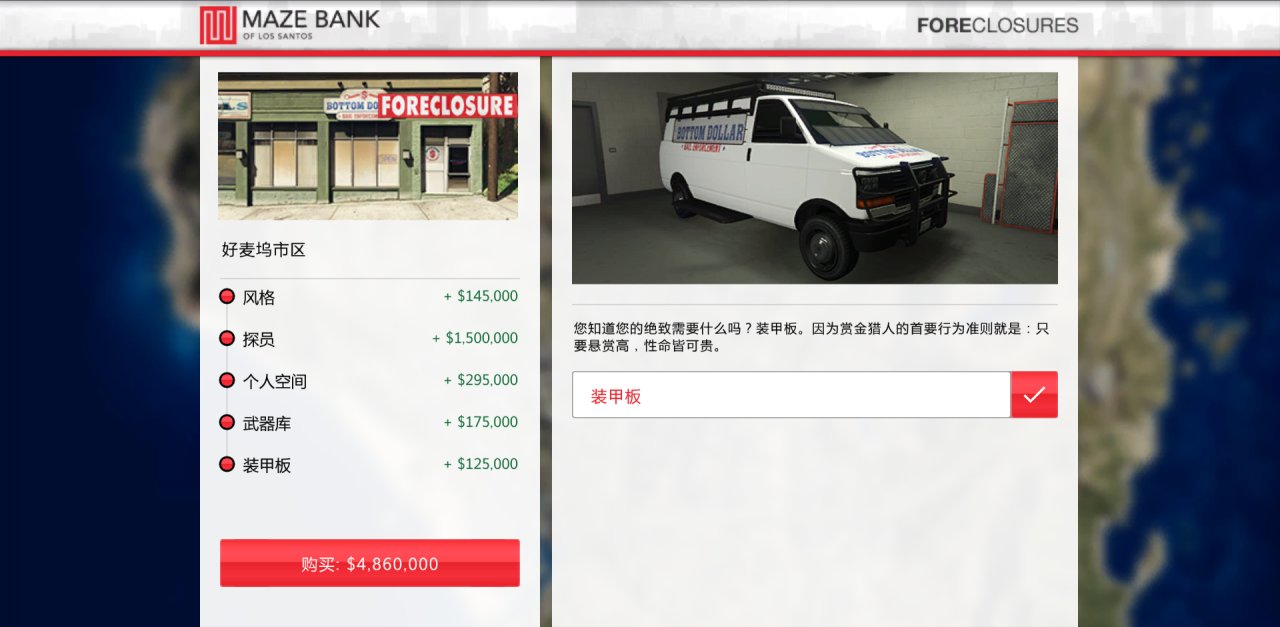1280x627 pixels.
Task: Click the Bottom Dollar storefront foreclosure thumbnail
Action: (368, 146)
